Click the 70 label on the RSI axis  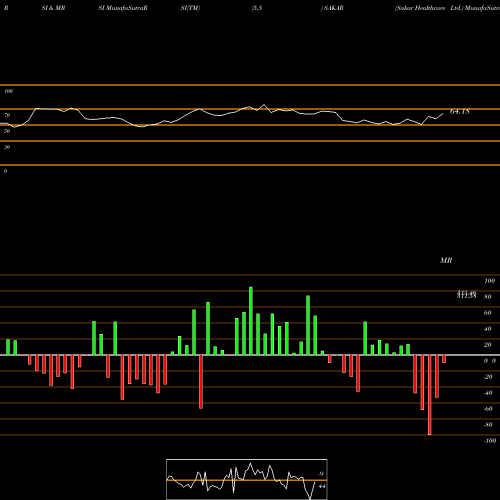pyautogui.click(x=7, y=115)
